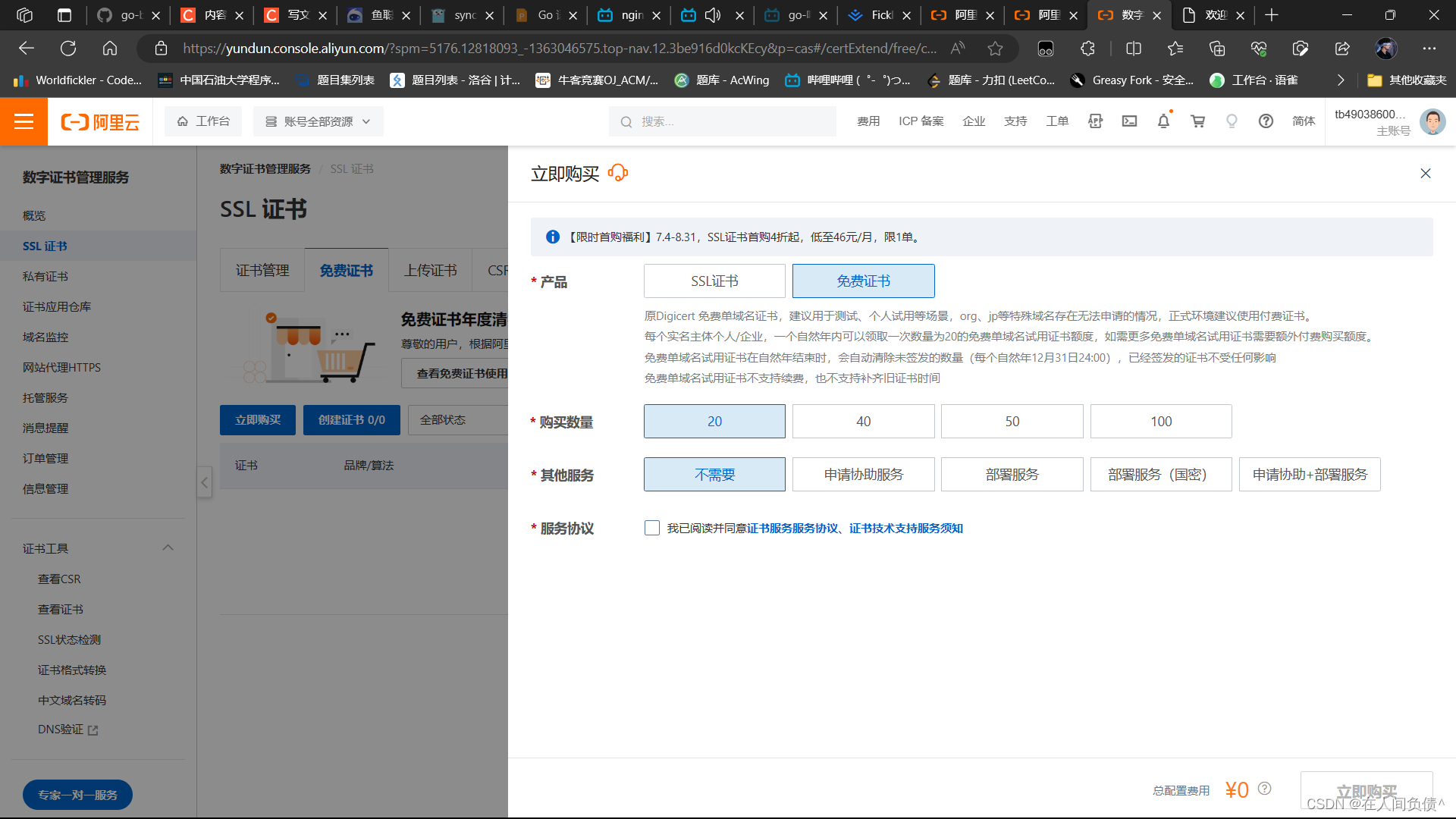This screenshot has height=819, width=1456.
Task: Select purchase quantity slider 100
Action: pyautogui.click(x=1161, y=421)
